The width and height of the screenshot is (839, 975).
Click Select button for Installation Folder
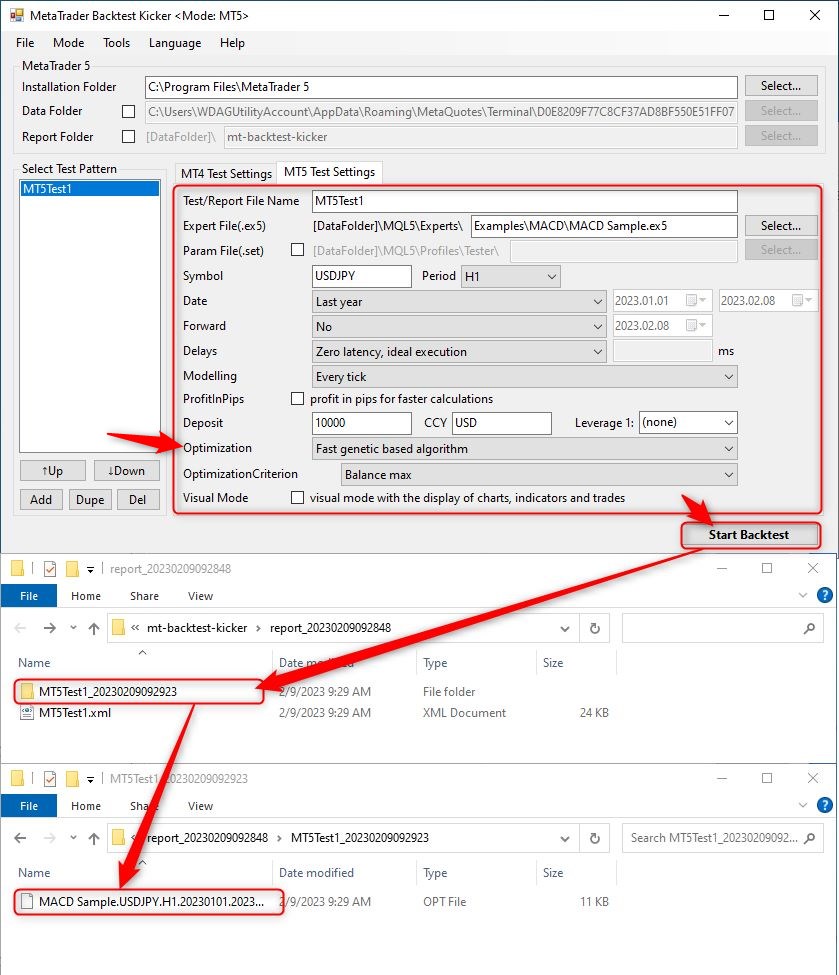(x=781, y=86)
